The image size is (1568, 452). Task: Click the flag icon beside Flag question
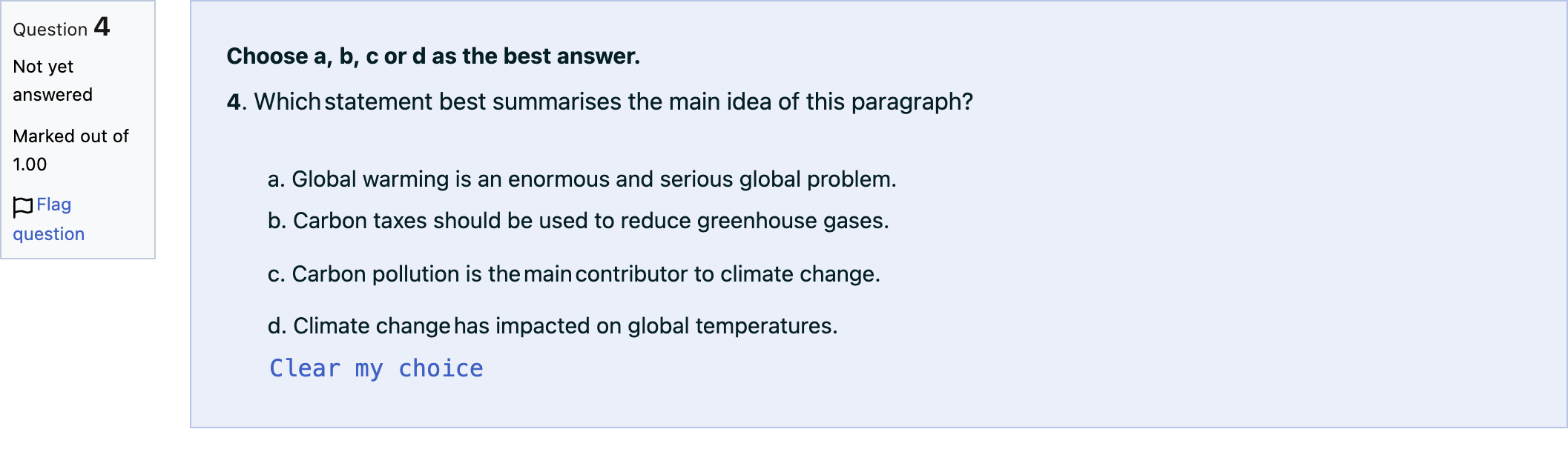[x=23, y=207]
